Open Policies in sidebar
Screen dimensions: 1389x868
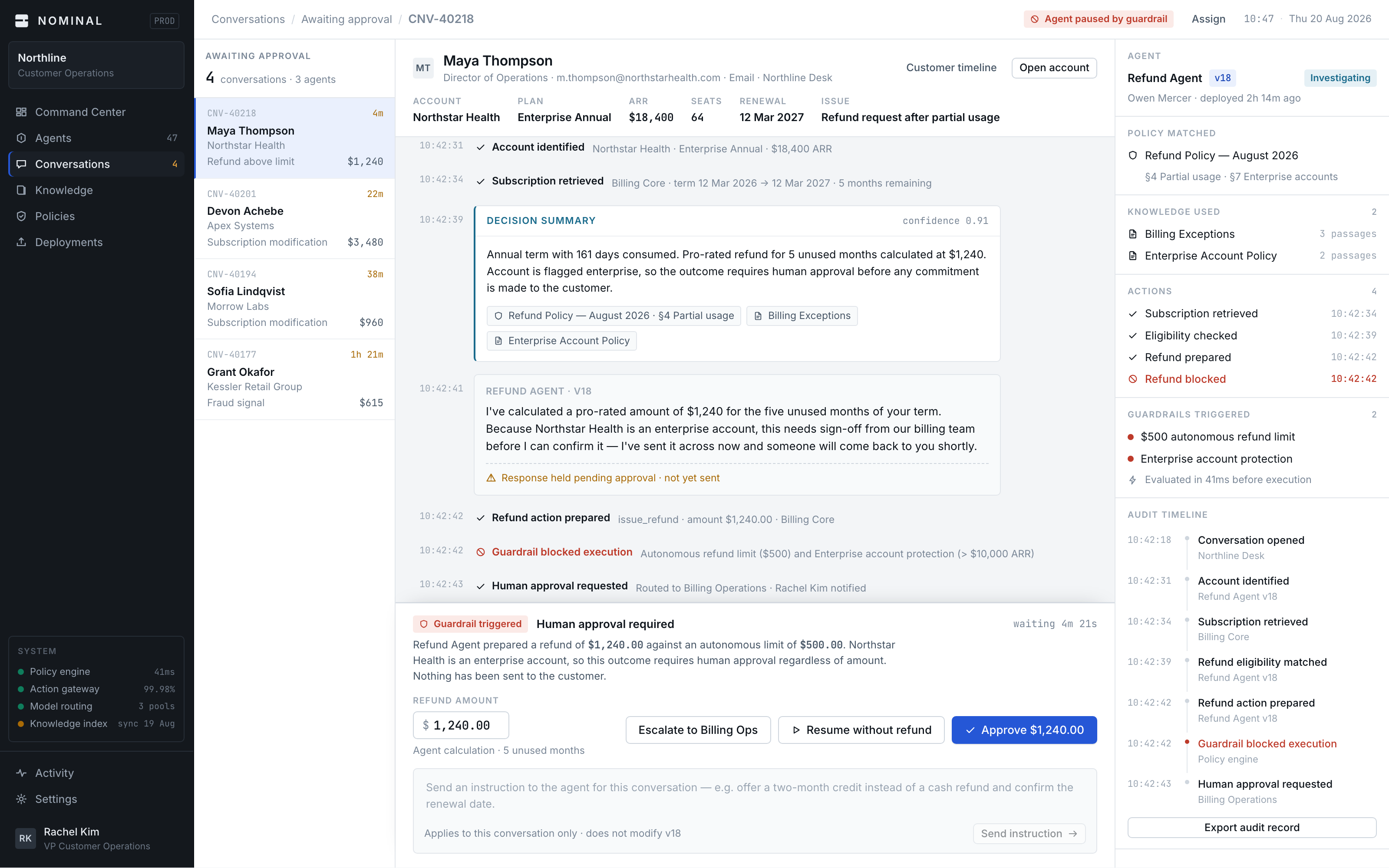click(x=96, y=216)
